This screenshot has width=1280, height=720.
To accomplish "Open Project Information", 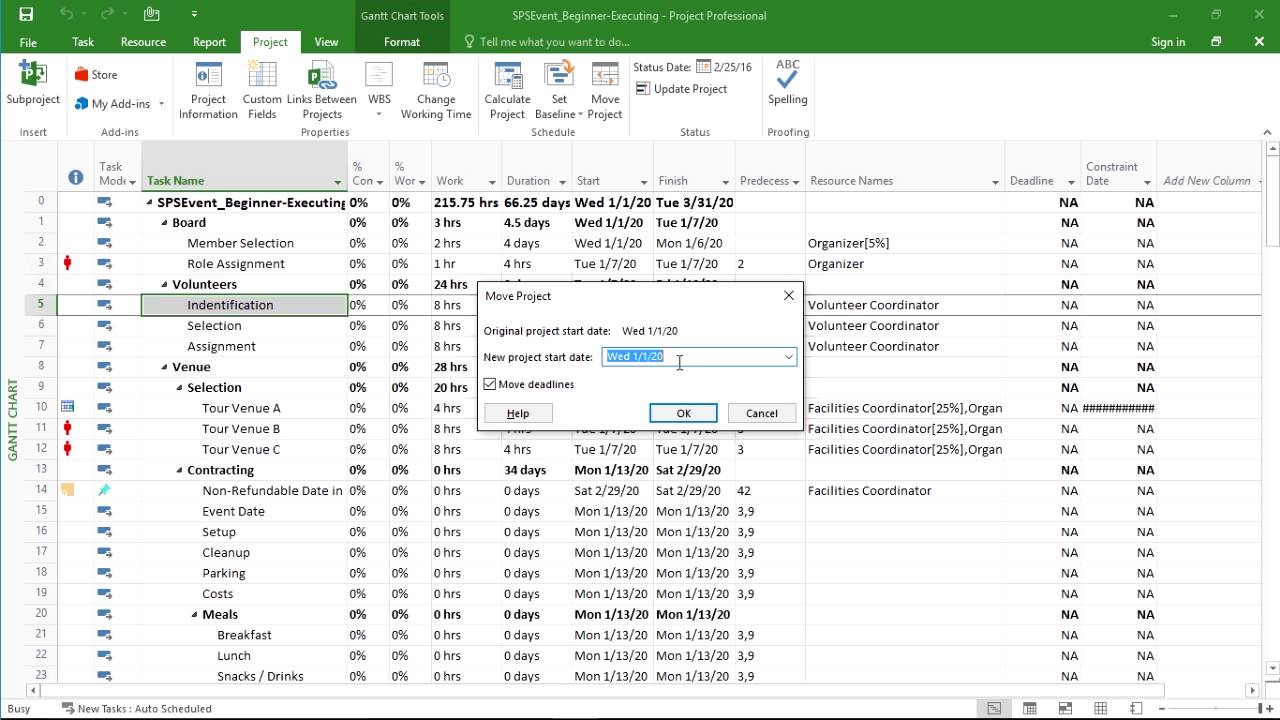I will [208, 90].
